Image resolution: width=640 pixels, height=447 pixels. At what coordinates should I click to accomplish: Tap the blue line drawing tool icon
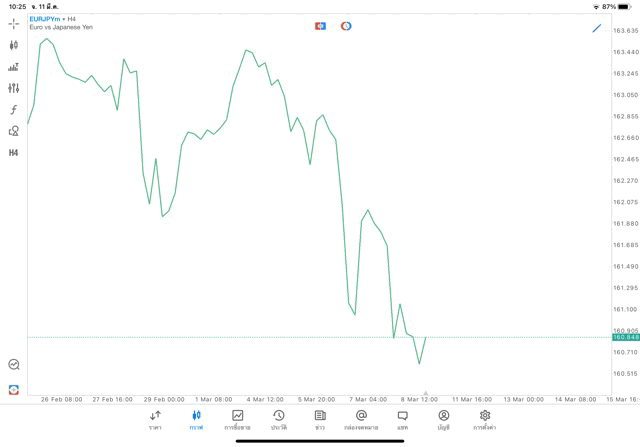coord(597,28)
